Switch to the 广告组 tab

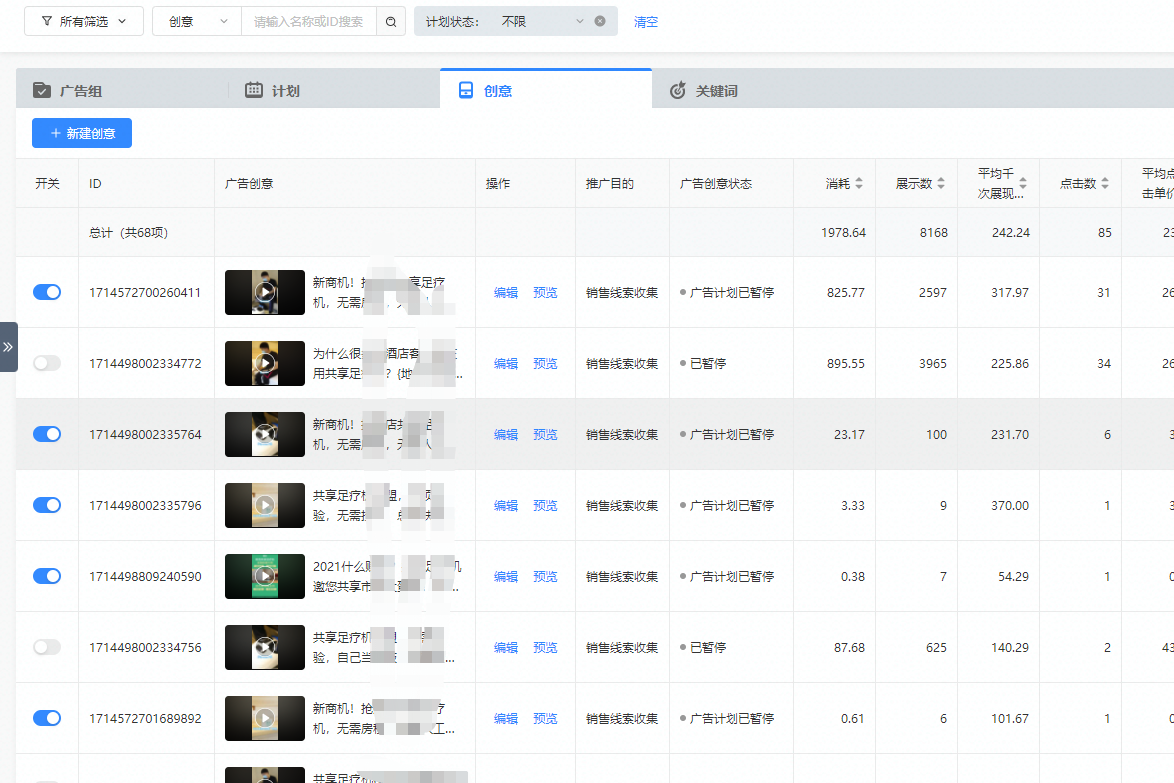pyautogui.click(x=121, y=91)
